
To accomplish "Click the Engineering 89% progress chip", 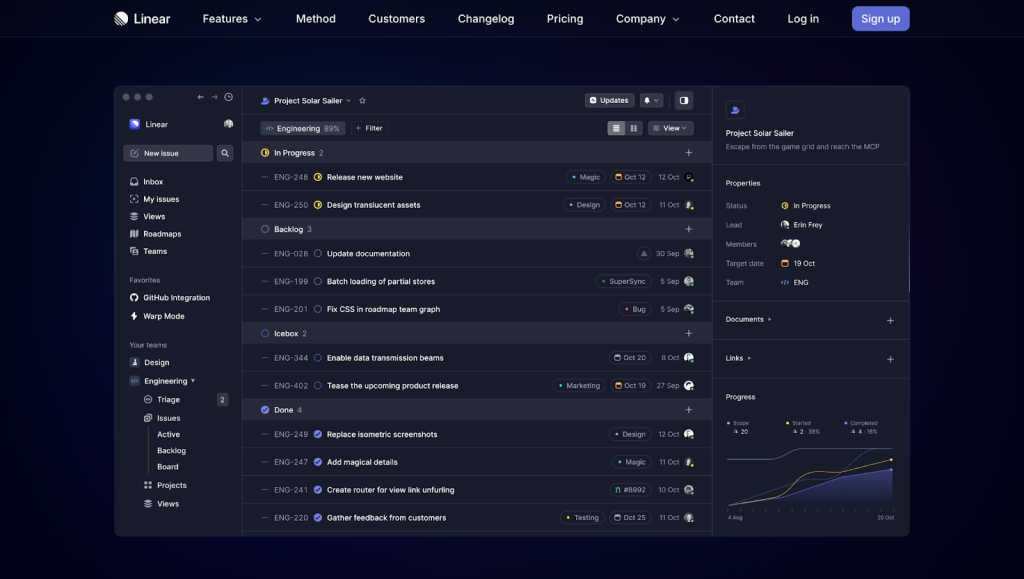I will (303, 128).
